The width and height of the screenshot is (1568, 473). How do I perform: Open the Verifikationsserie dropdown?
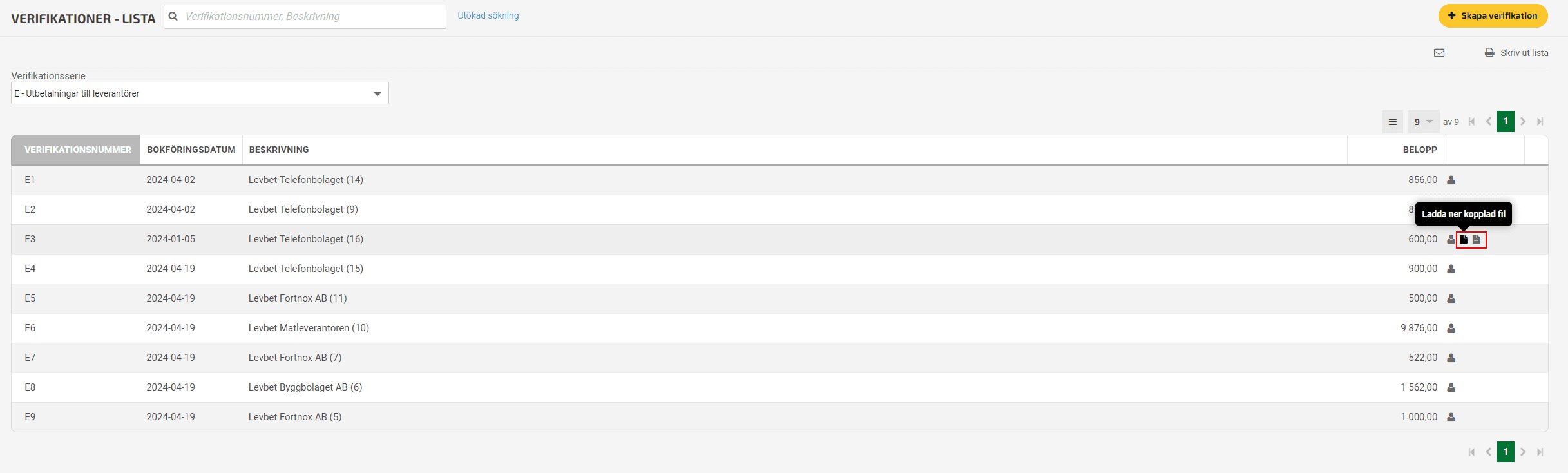[200, 93]
